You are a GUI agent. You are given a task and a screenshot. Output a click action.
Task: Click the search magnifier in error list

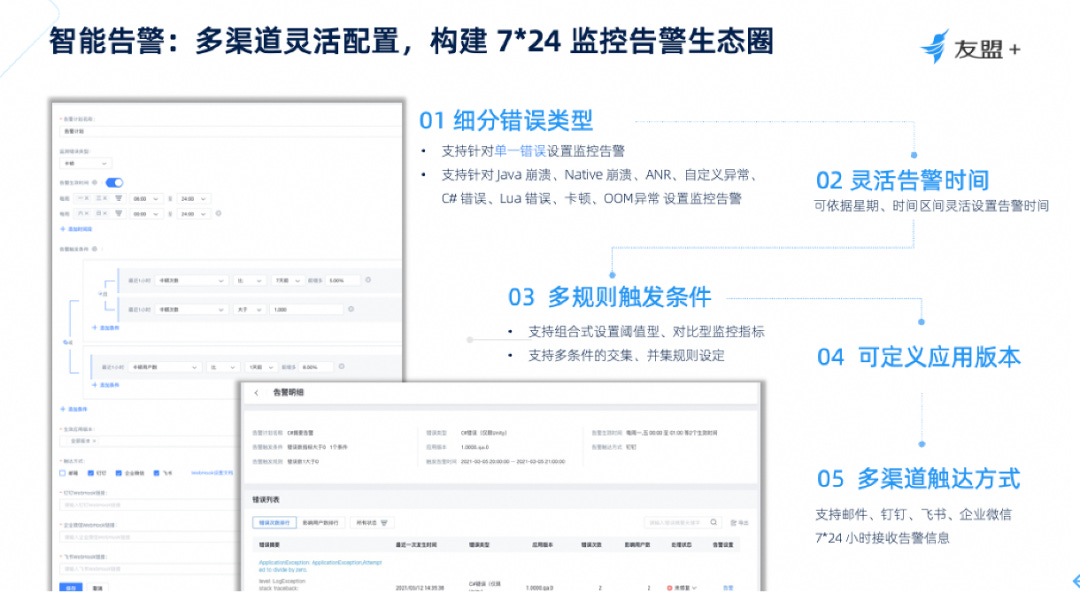(x=714, y=523)
